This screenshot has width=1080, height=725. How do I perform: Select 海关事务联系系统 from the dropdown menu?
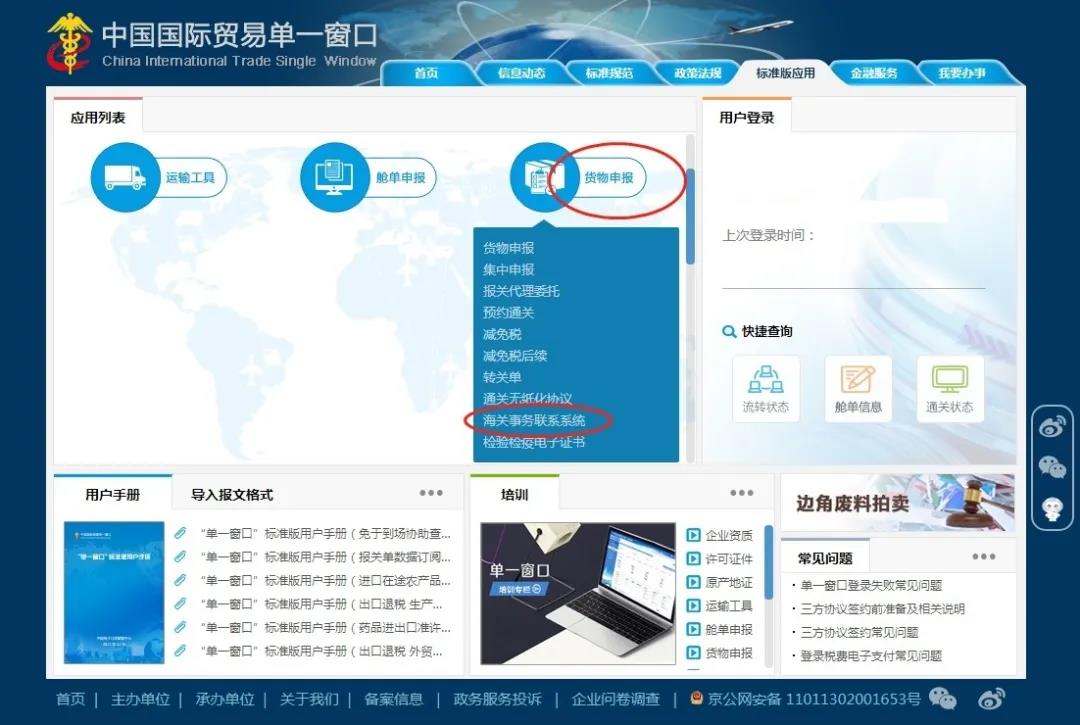coord(534,421)
